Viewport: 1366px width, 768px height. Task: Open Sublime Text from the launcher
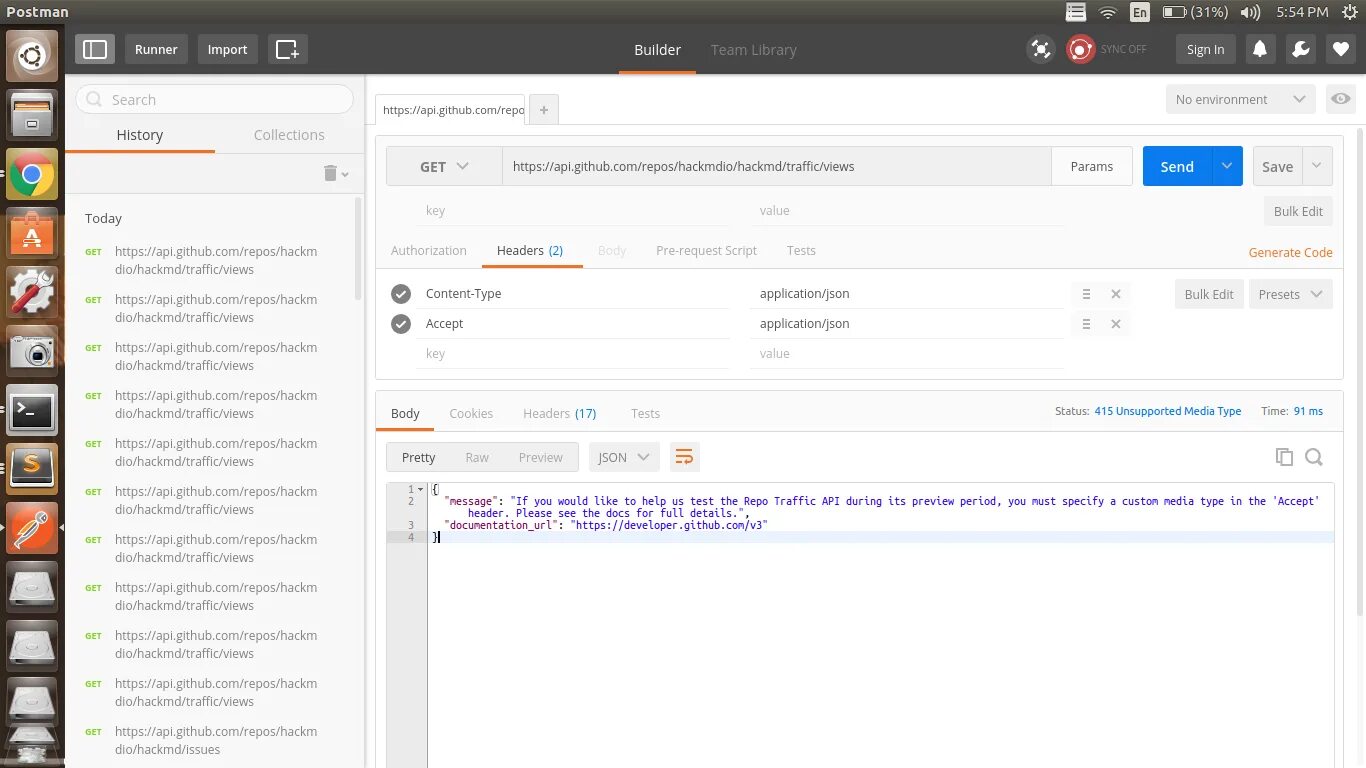pyautogui.click(x=32, y=468)
